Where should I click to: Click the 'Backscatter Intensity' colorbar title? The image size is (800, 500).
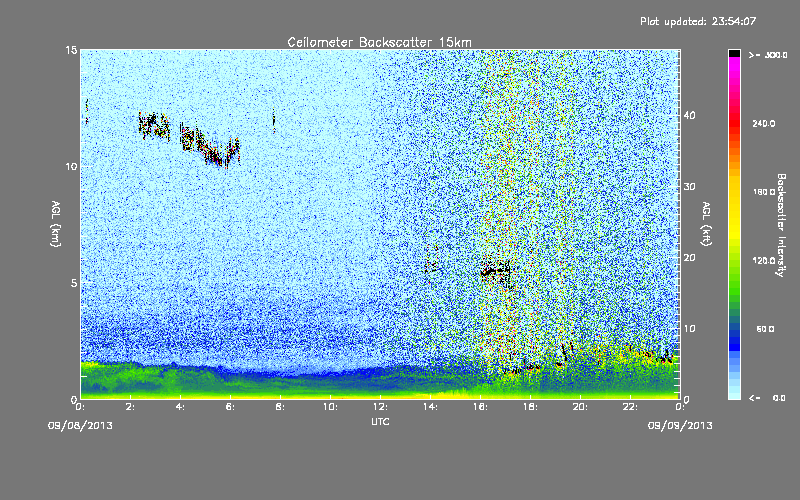pos(781,225)
